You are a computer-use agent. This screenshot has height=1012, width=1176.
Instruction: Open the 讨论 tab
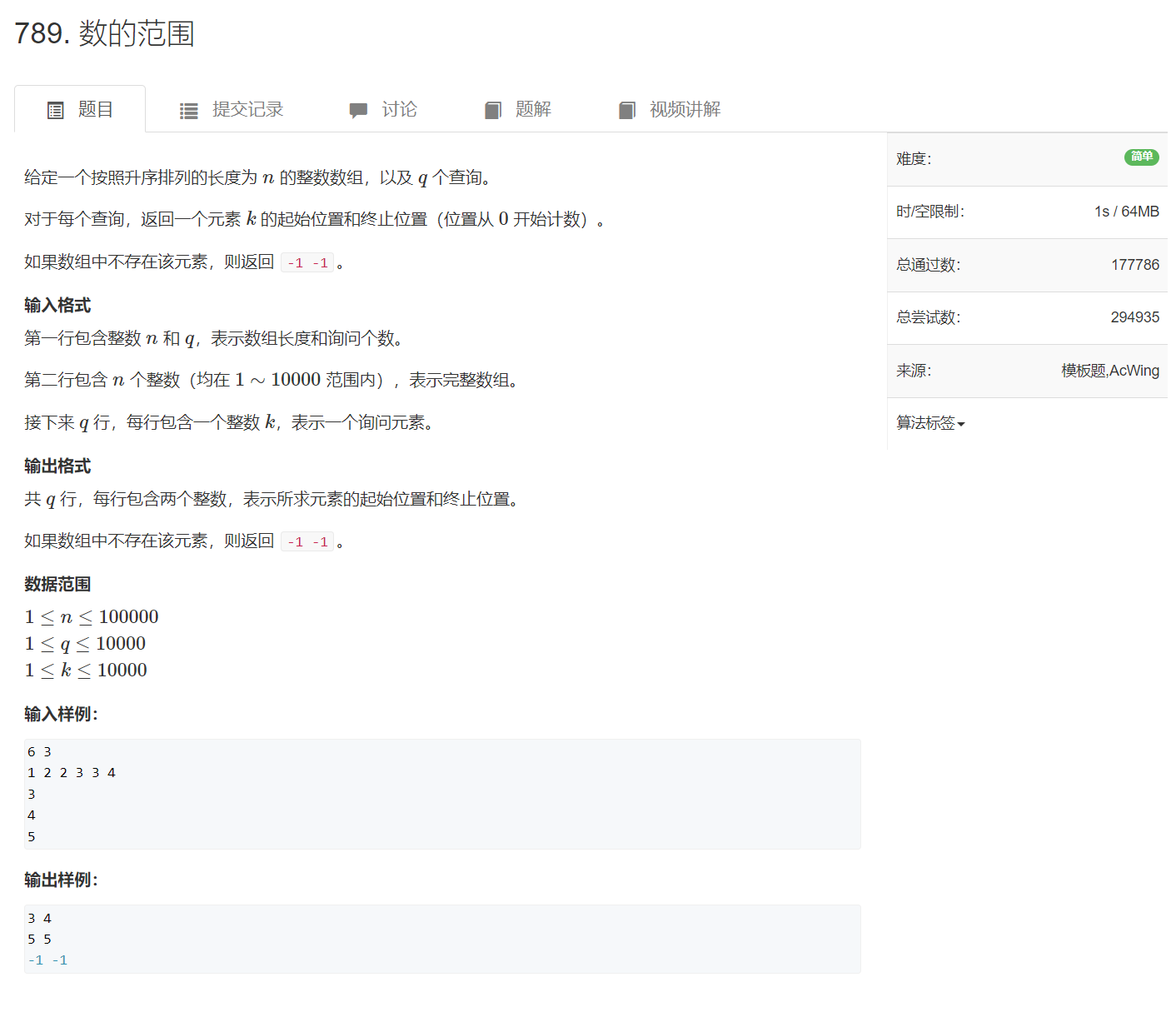coord(399,110)
